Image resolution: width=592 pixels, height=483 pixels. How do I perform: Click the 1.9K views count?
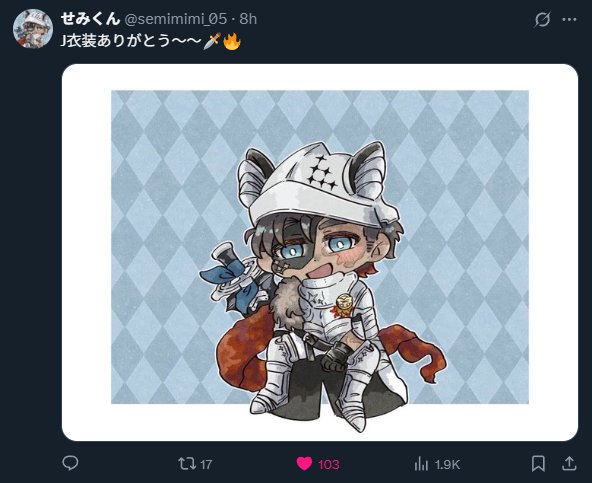pyautogui.click(x=447, y=464)
